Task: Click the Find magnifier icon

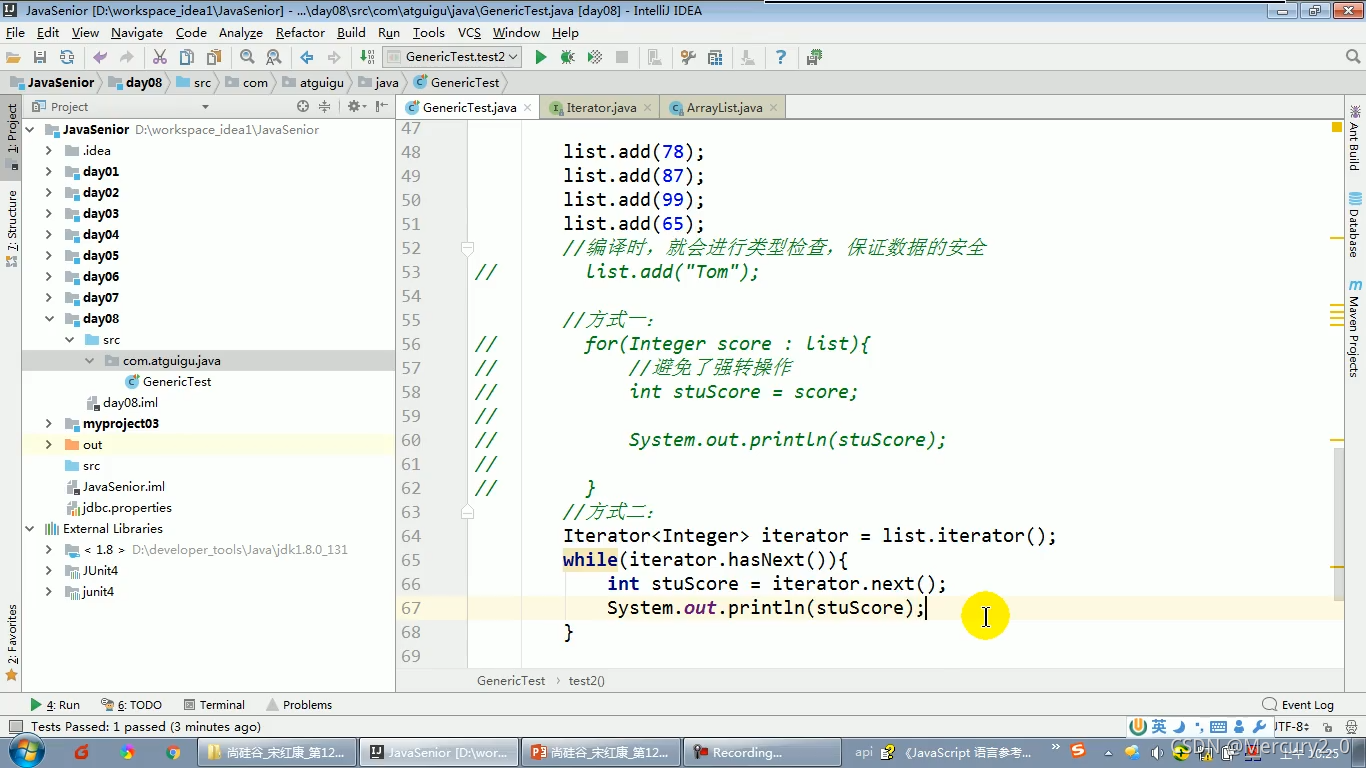Action: point(247,57)
